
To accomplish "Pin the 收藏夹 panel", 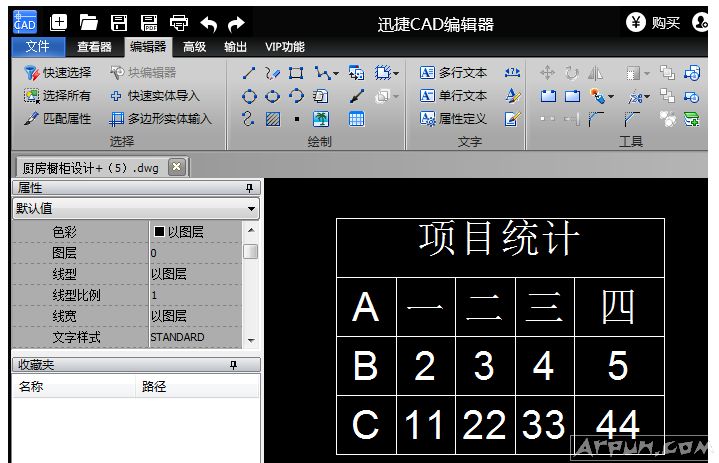I will [233, 365].
